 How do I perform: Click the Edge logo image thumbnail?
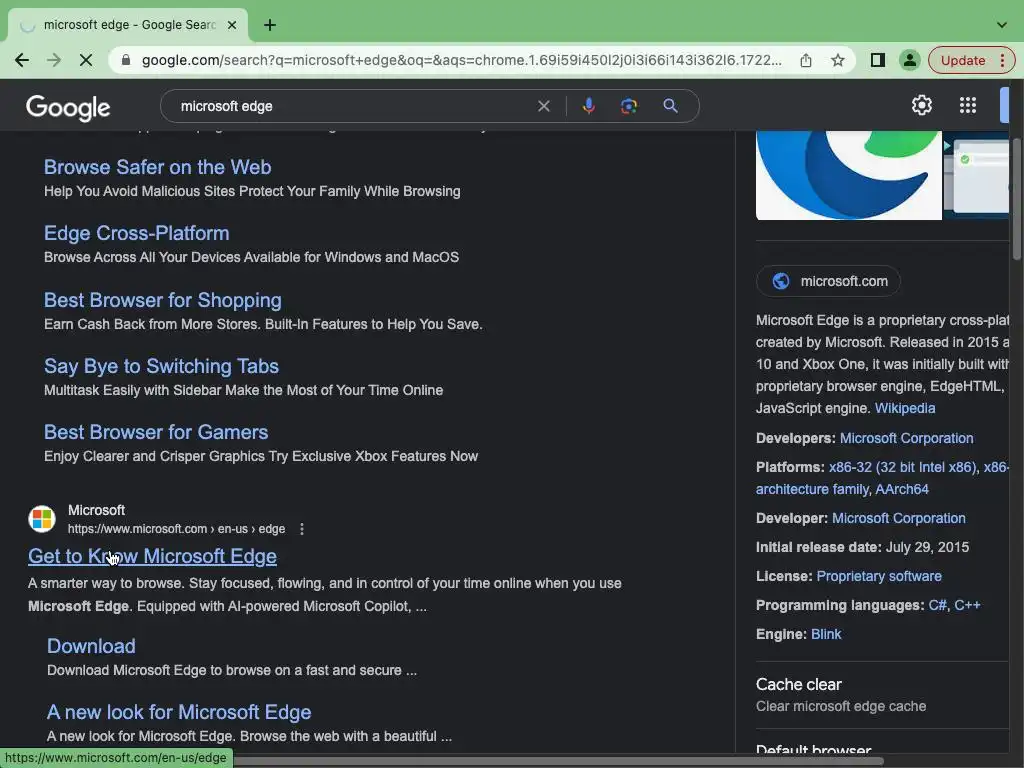tap(848, 175)
